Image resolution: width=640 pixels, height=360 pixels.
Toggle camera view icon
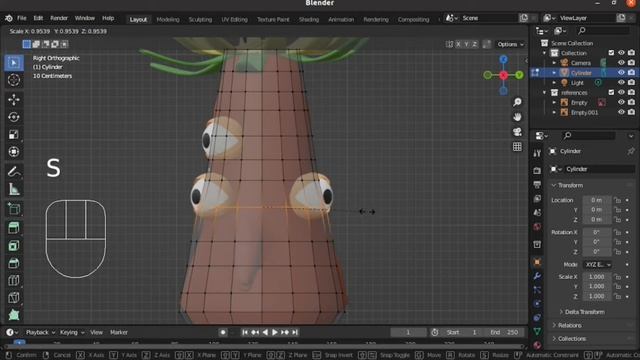517,132
